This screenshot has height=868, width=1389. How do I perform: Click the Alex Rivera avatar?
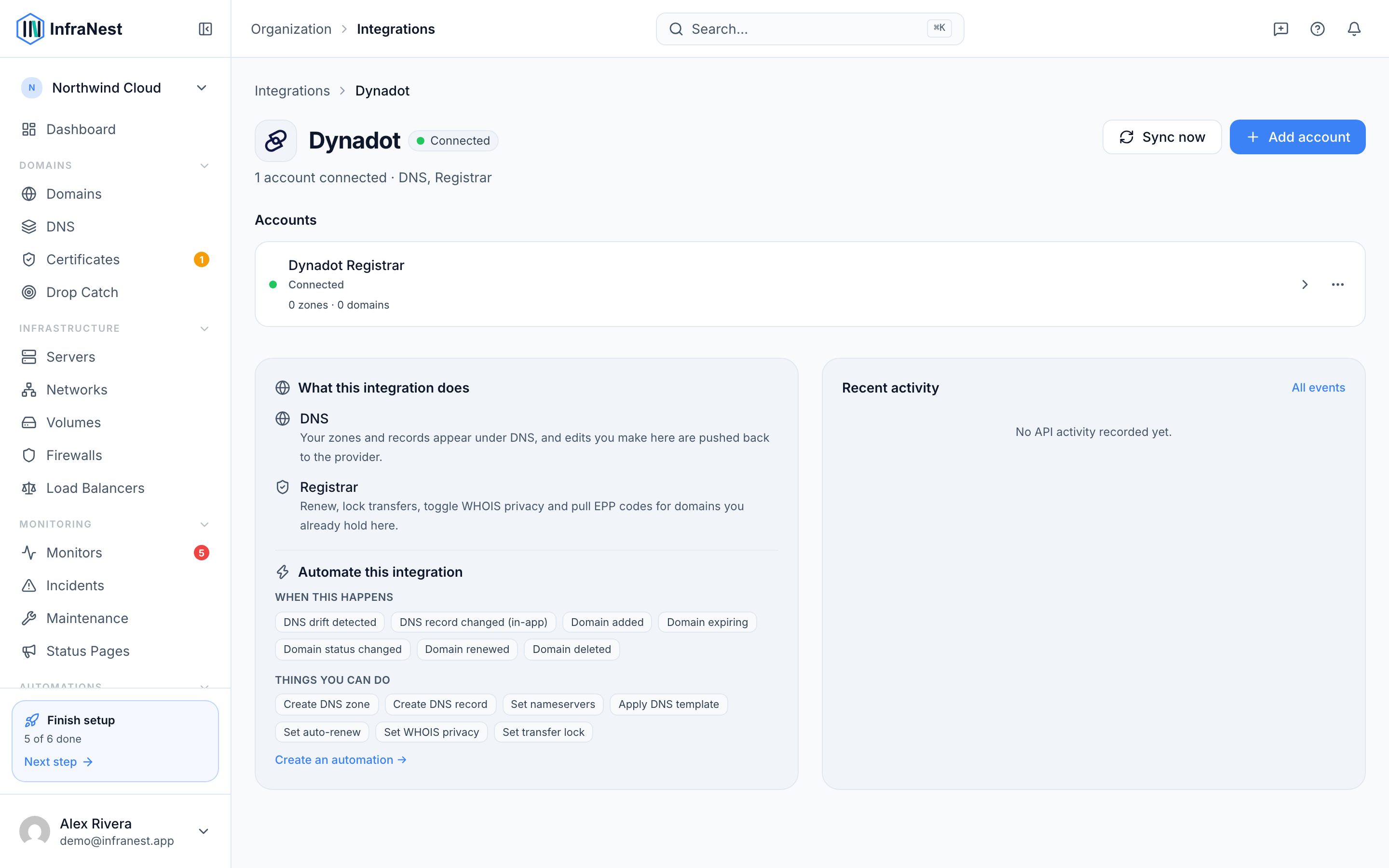(34, 831)
